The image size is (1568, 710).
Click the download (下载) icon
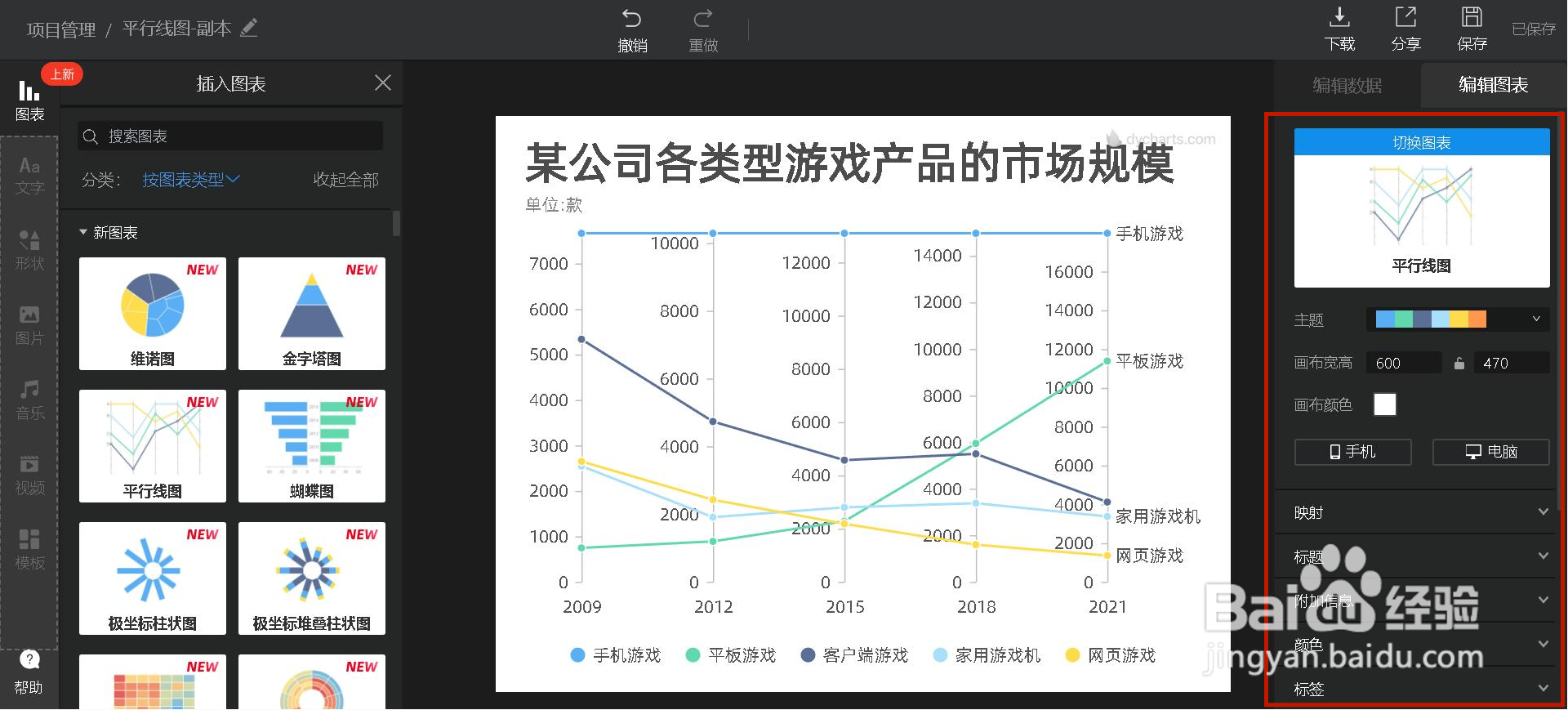click(1340, 17)
